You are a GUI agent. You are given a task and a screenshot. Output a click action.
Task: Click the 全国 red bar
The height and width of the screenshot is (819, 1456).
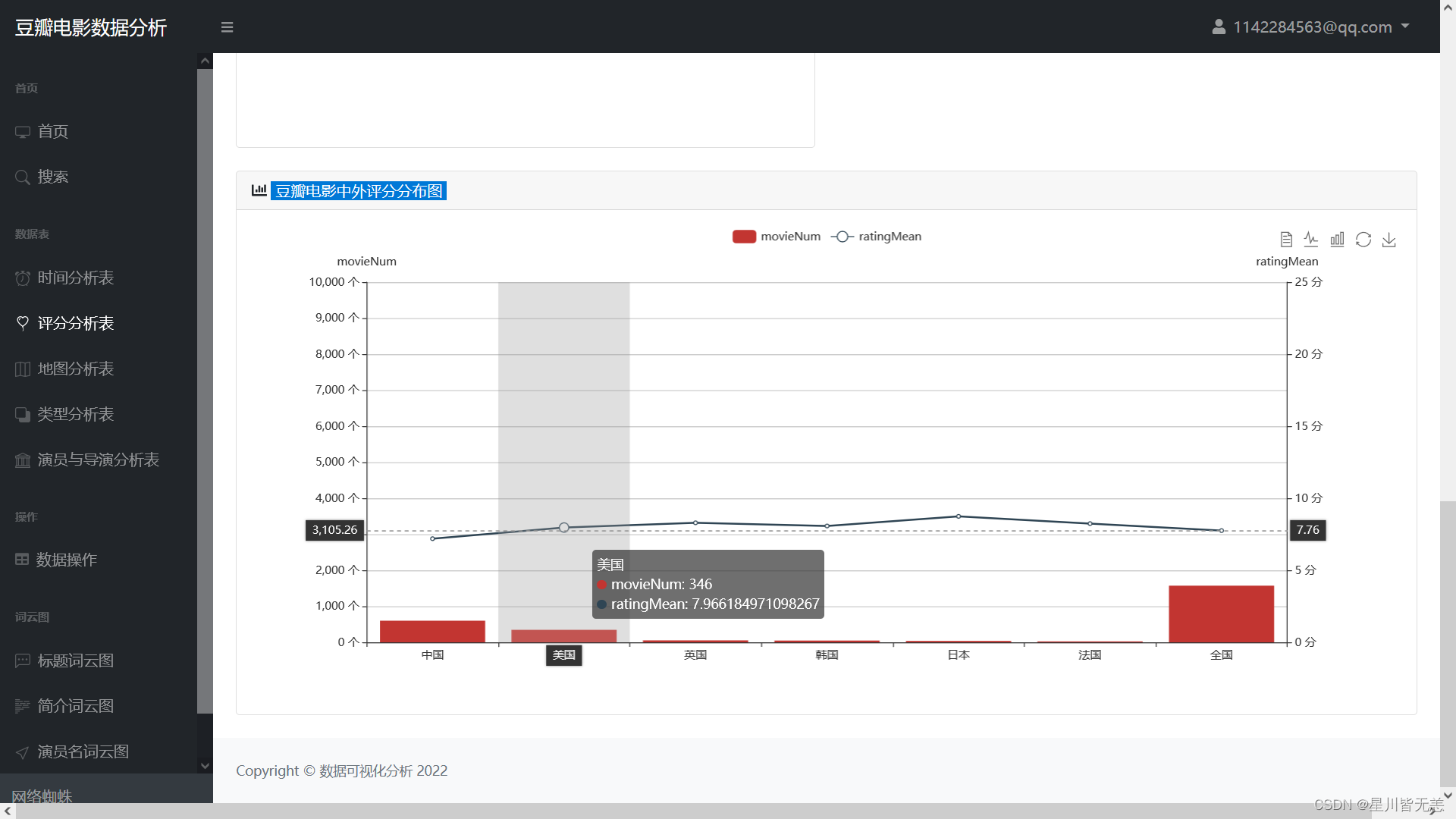click(x=1222, y=614)
